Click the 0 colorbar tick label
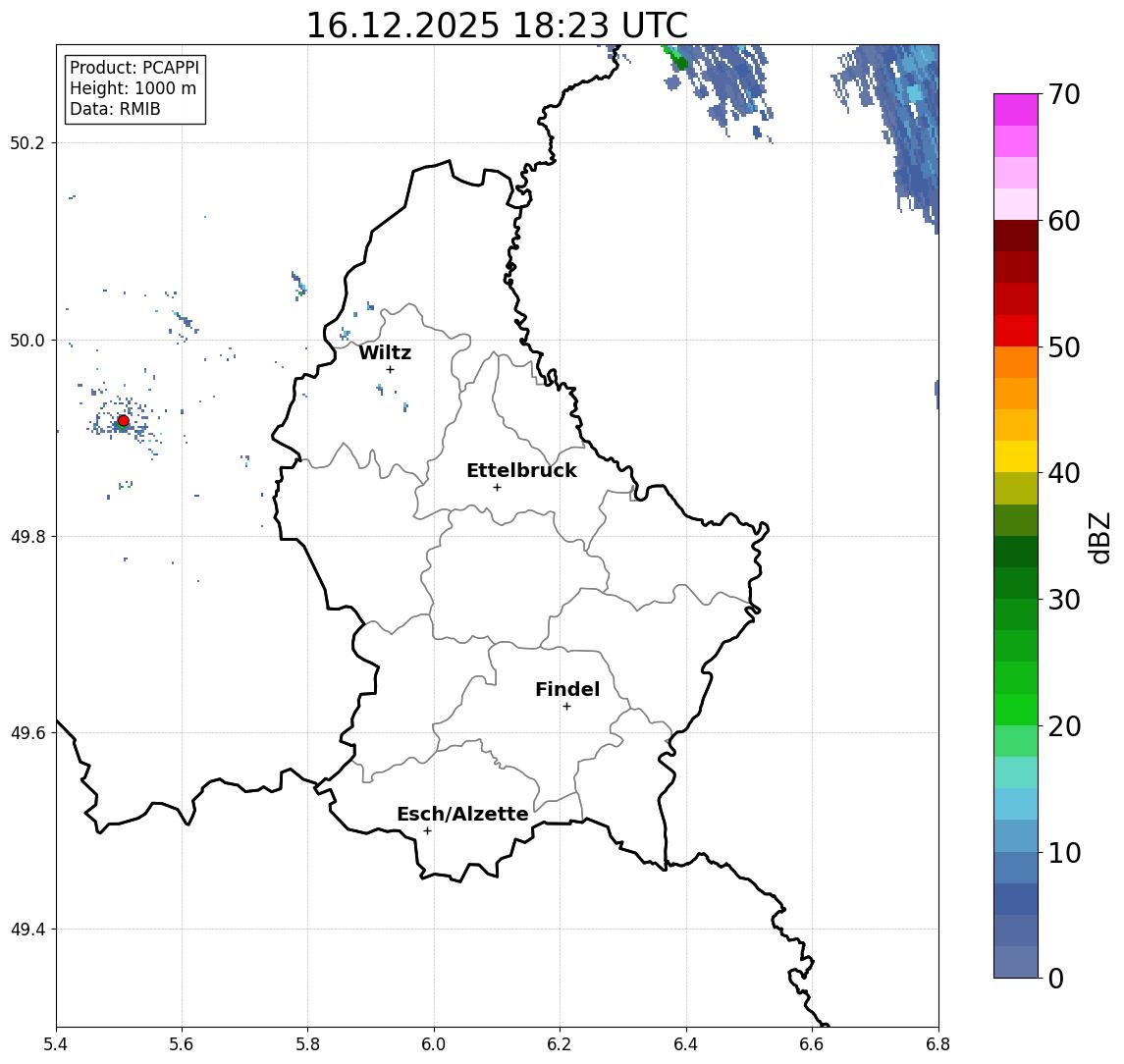The image size is (1124, 1064). [1056, 979]
